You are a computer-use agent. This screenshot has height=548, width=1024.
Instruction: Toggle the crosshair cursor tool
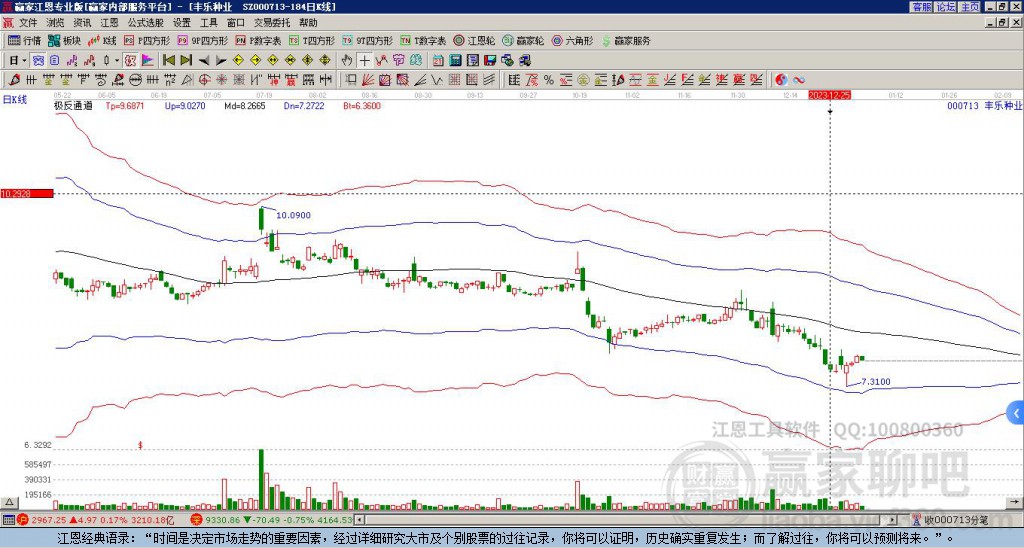[x=364, y=60]
